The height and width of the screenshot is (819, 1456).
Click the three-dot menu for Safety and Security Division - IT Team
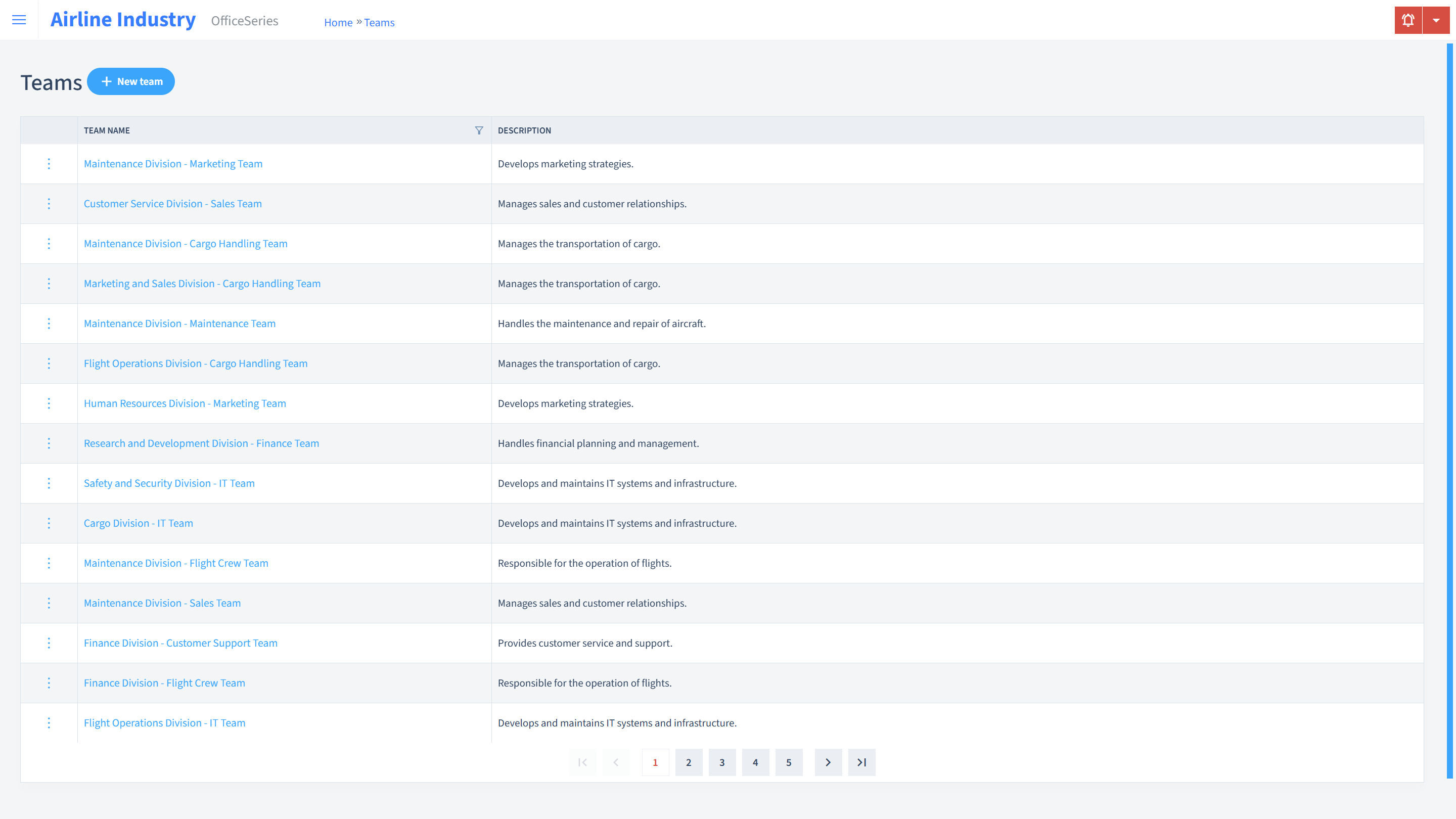click(48, 483)
